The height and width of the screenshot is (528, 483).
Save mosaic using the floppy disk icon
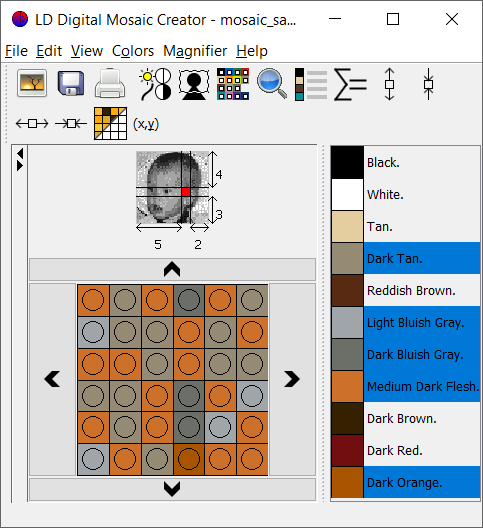tap(71, 84)
